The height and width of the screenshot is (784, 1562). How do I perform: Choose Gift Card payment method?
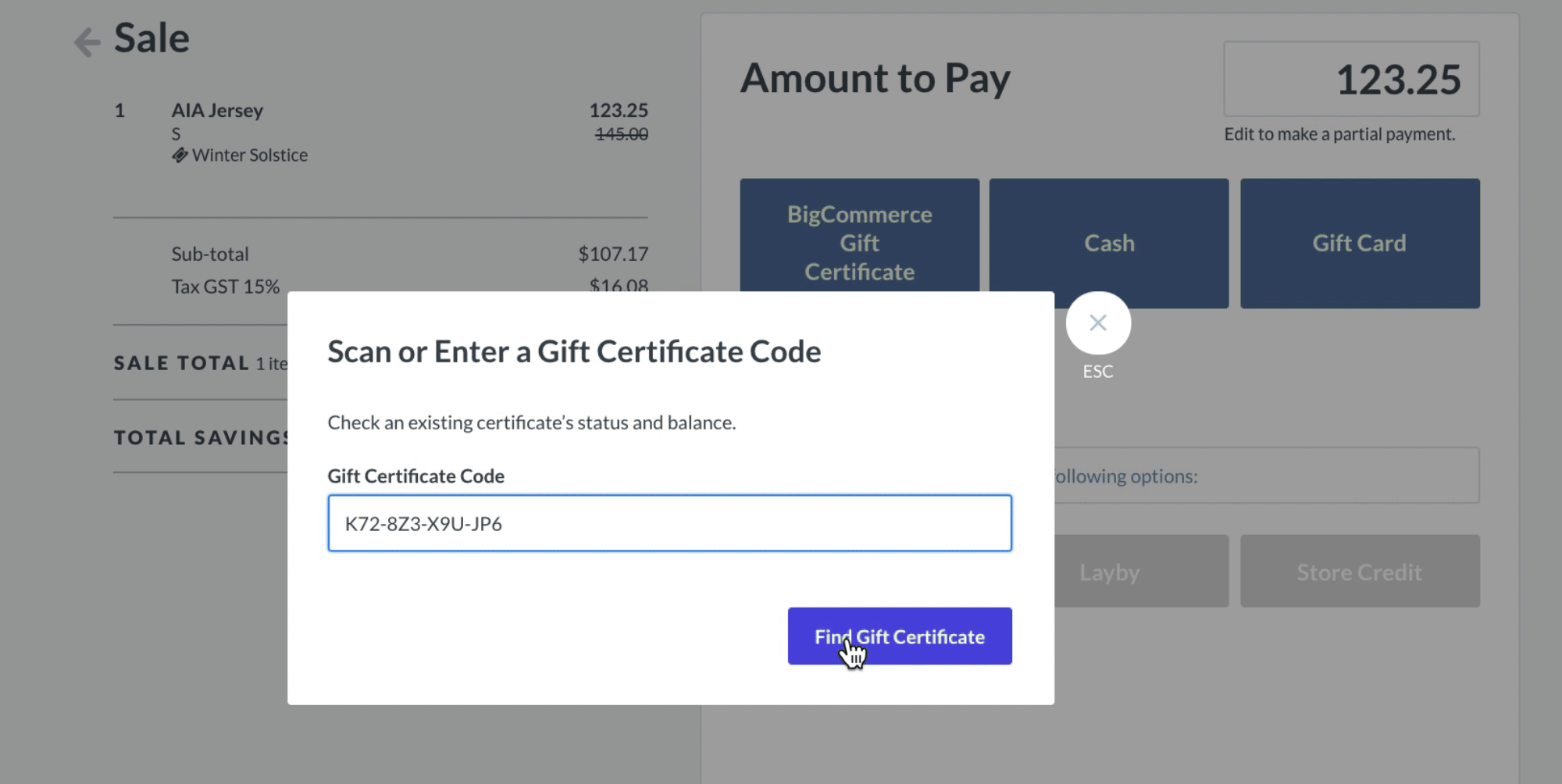tap(1359, 242)
